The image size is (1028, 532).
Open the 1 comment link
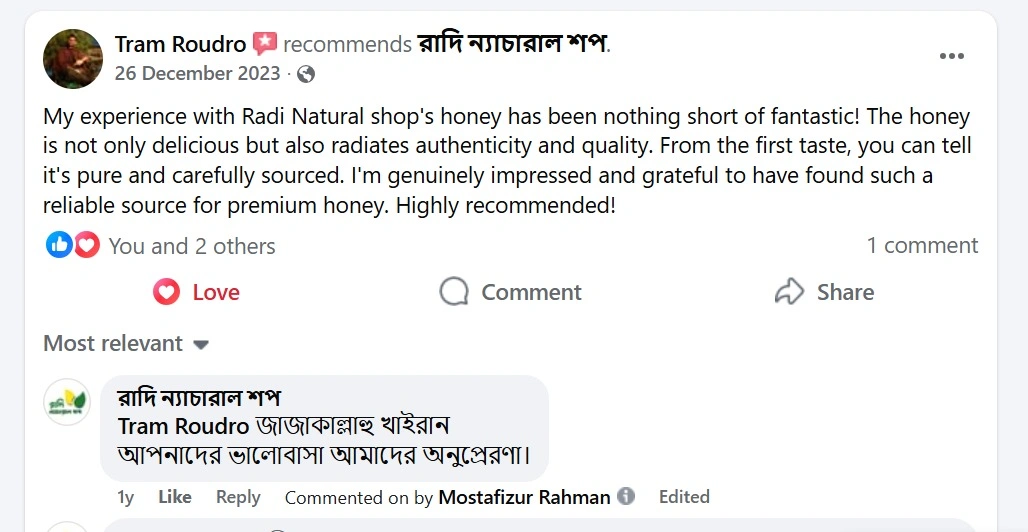922,245
